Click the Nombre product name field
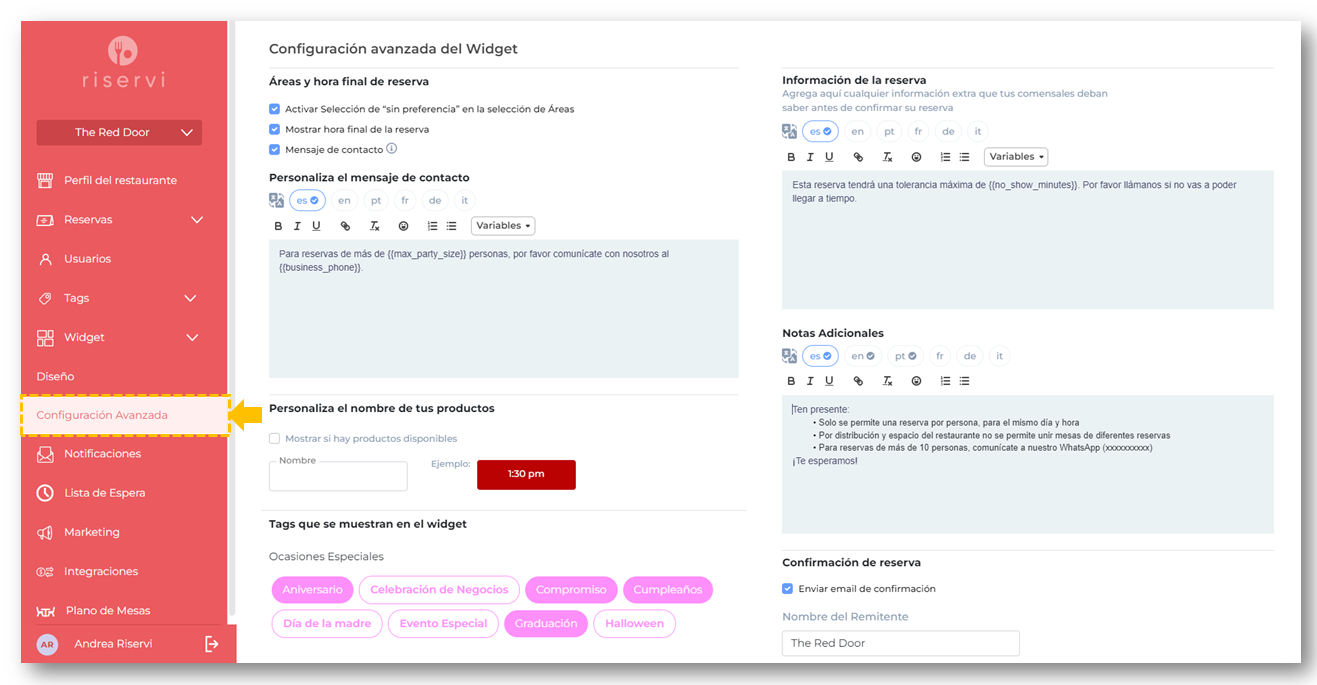 [338, 476]
